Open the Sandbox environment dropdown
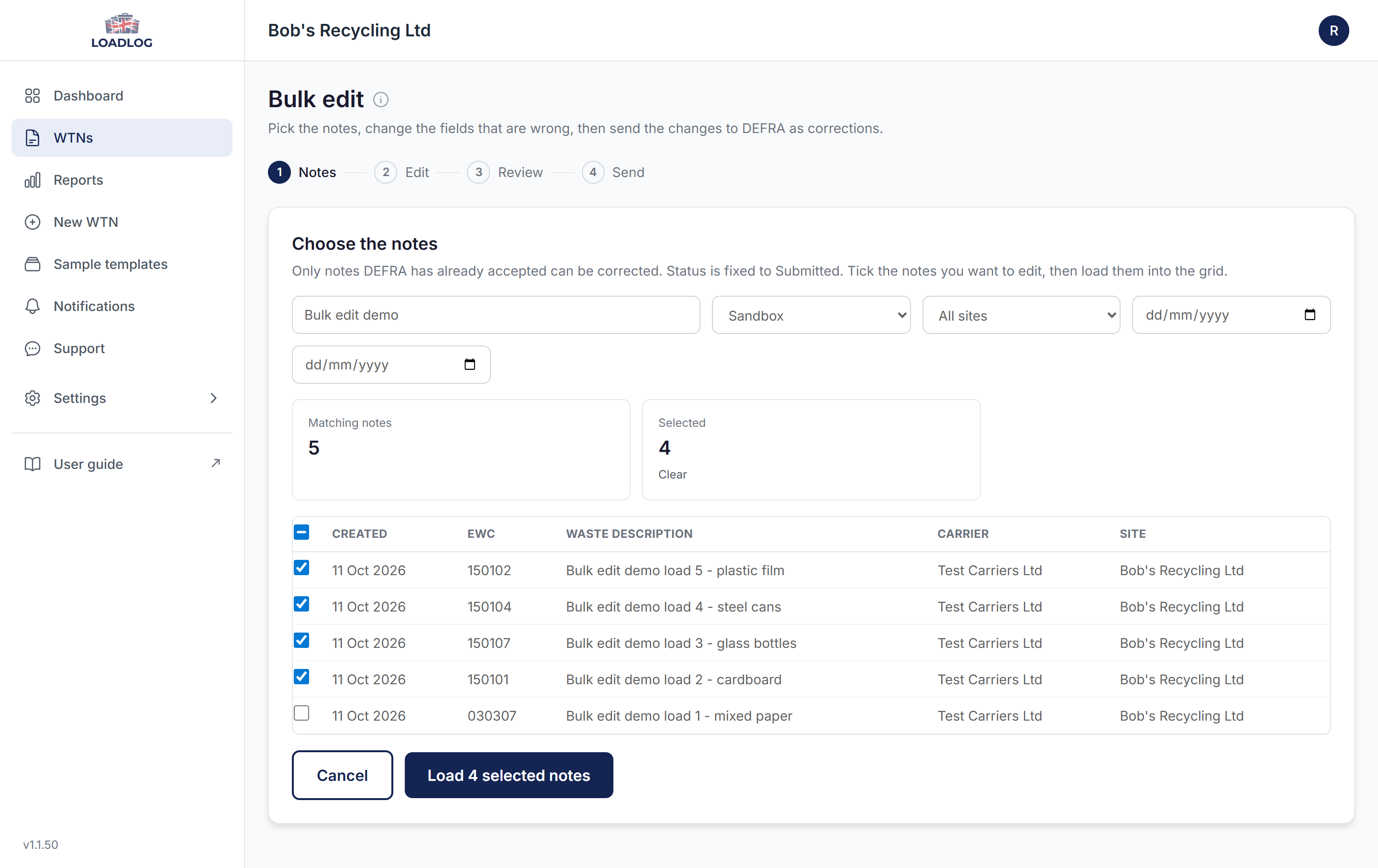Screen dimensions: 1378x868 click(811, 315)
